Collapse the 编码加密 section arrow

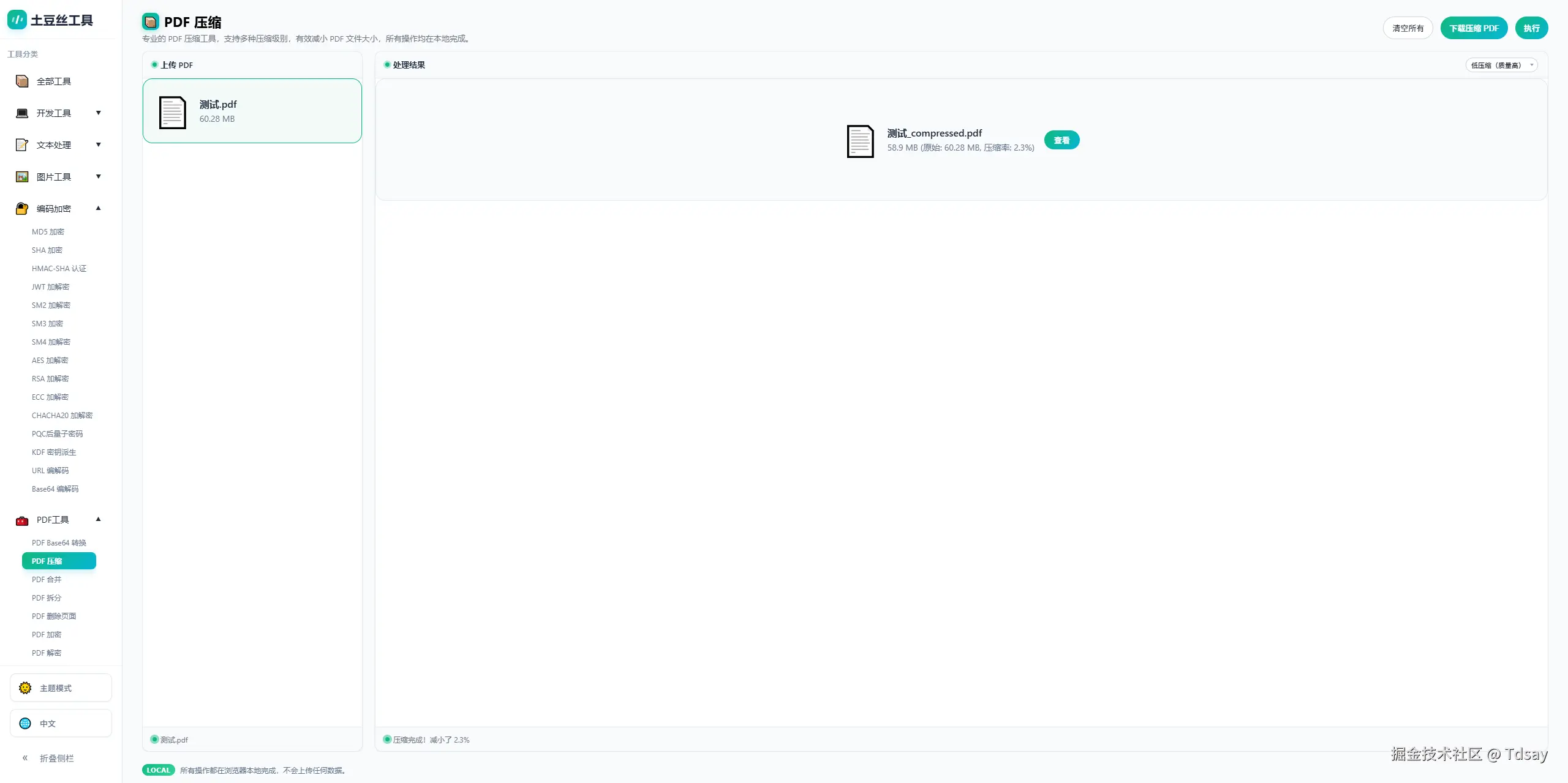[x=98, y=208]
